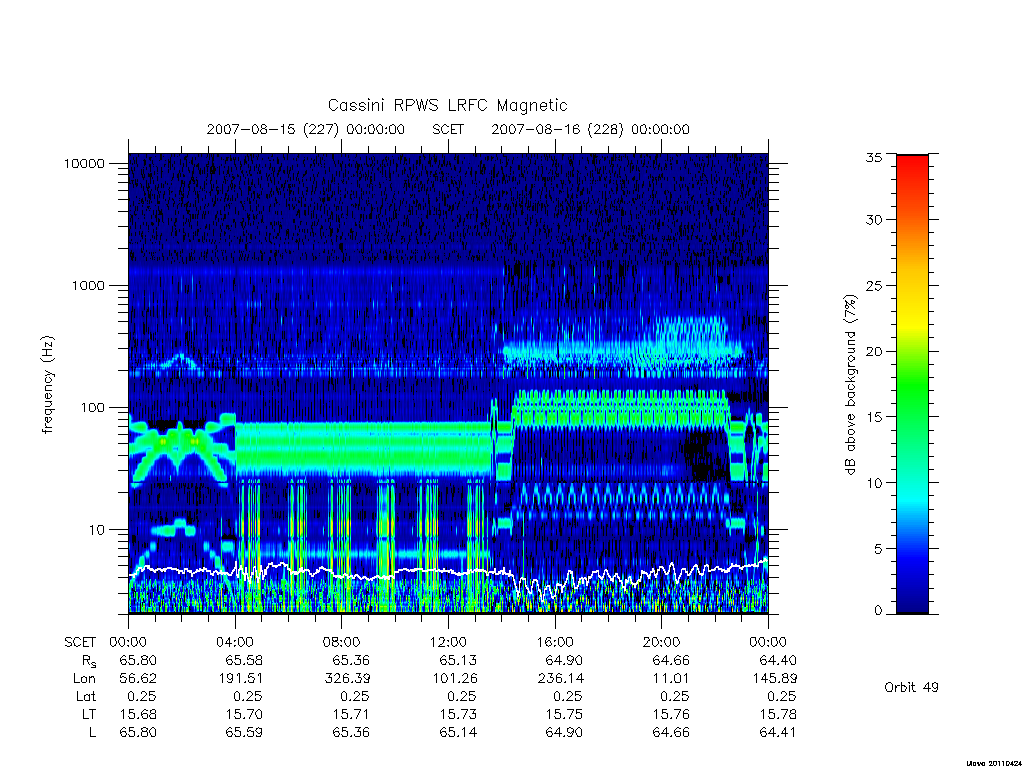This screenshot has height=768, width=1024.
Task: Click the LT row label
Action: point(88,714)
